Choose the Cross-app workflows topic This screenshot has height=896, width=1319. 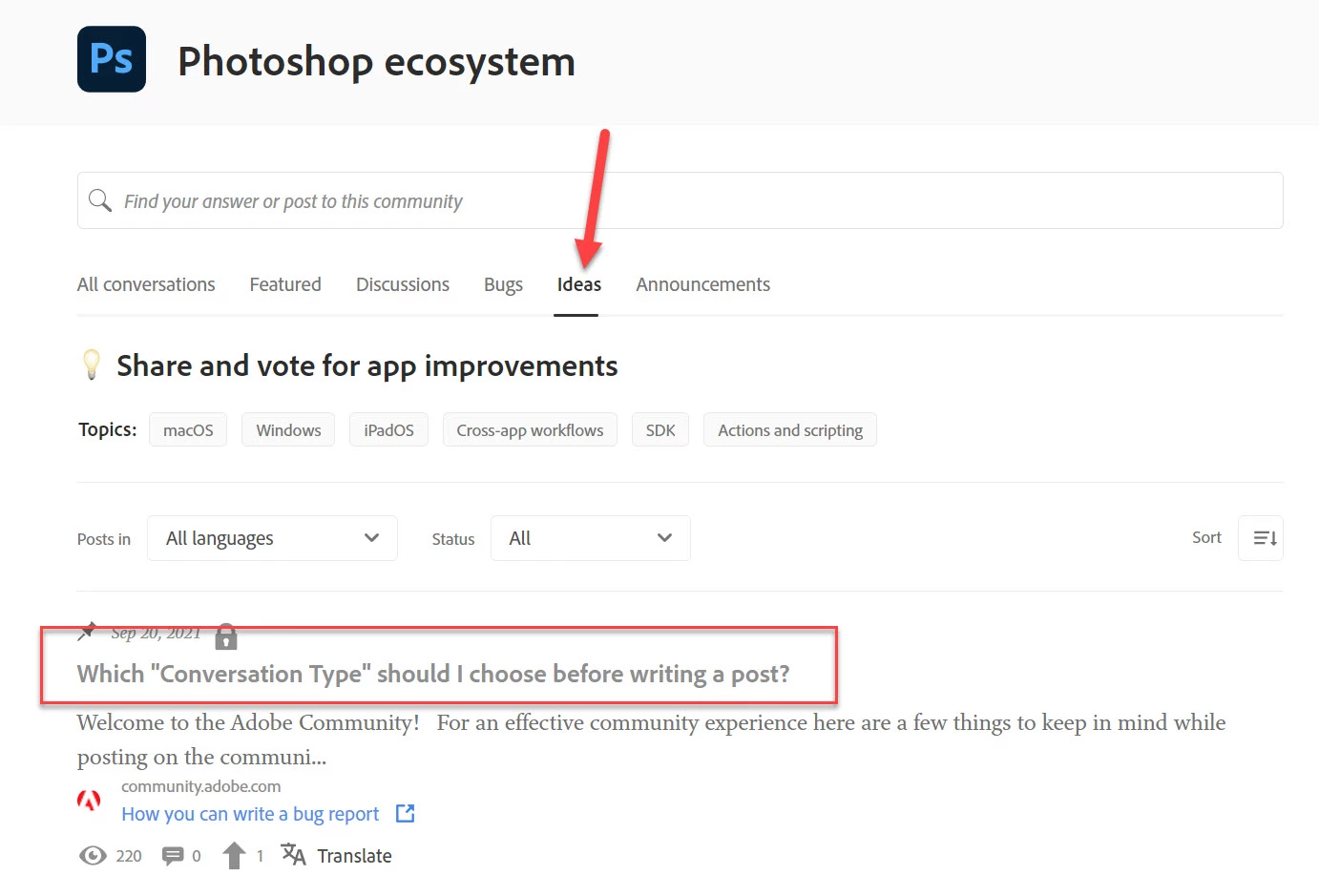click(x=530, y=430)
